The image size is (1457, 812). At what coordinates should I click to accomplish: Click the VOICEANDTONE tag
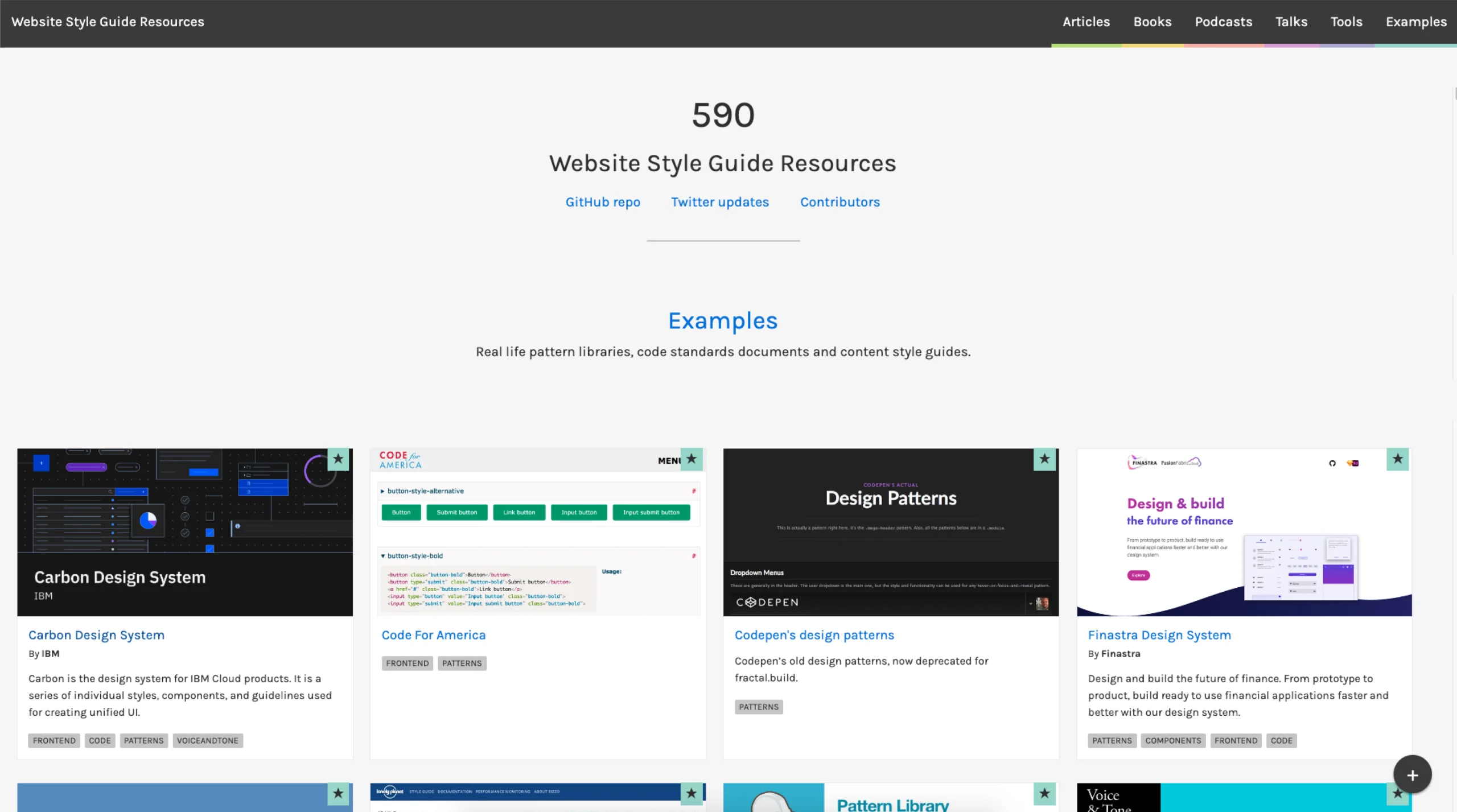coord(207,740)
